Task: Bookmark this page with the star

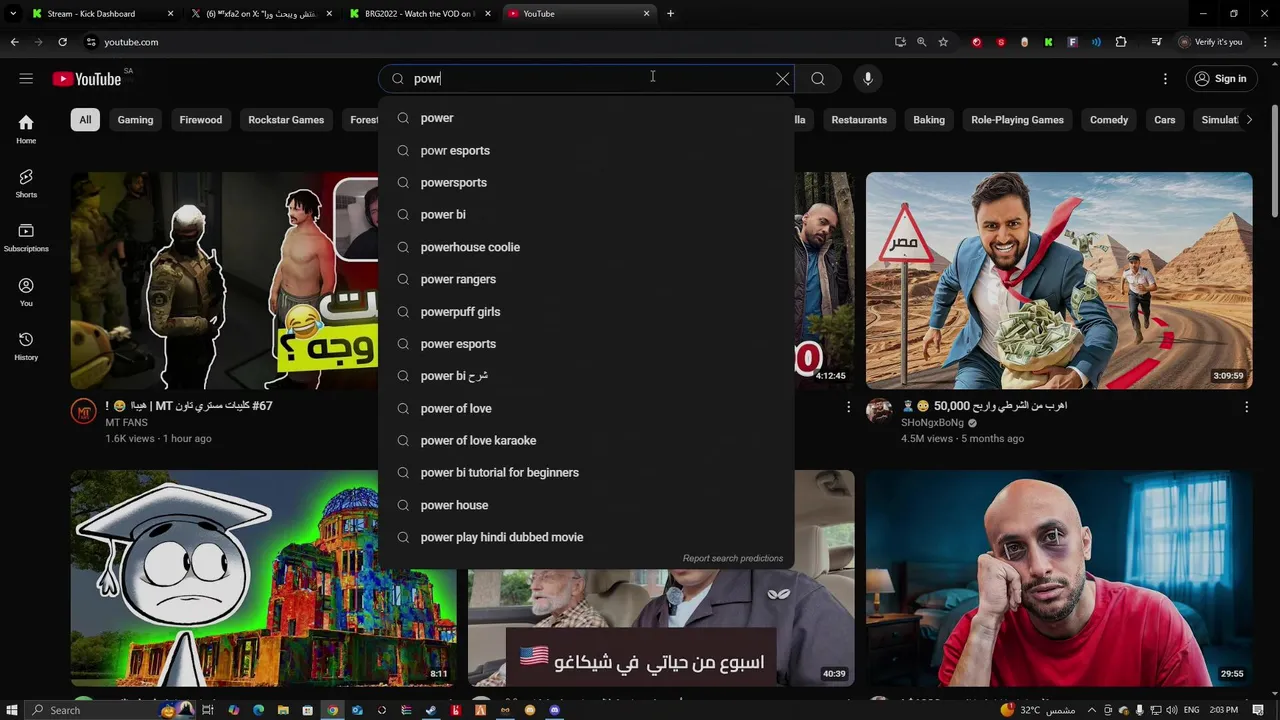Action: tap(943, 42)
